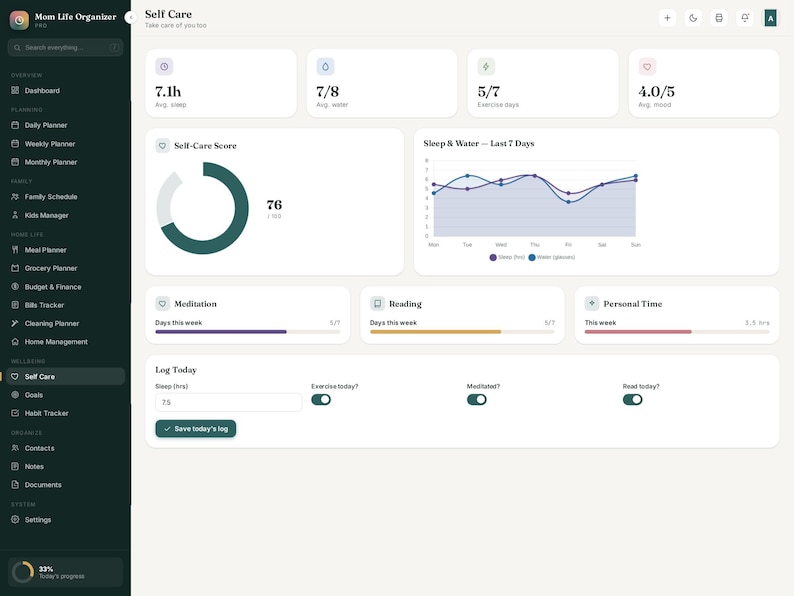794x596 pixels.
Task: Click the Self Care heart sidebar icon
Action: tap(15, 376)
